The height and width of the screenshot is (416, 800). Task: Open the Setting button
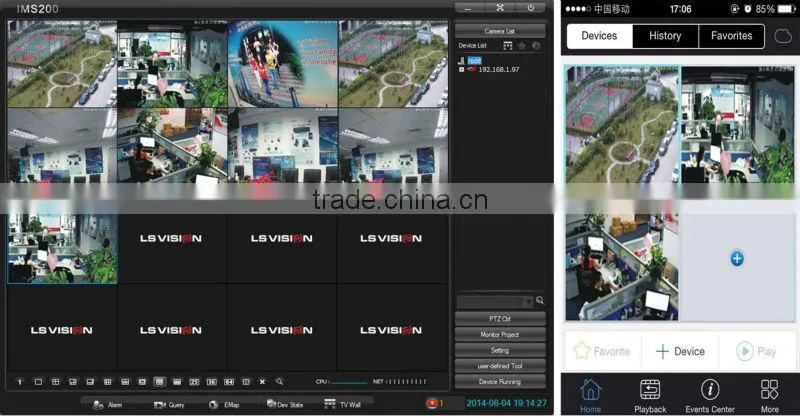pyautogui.click(x=499, y=350)
